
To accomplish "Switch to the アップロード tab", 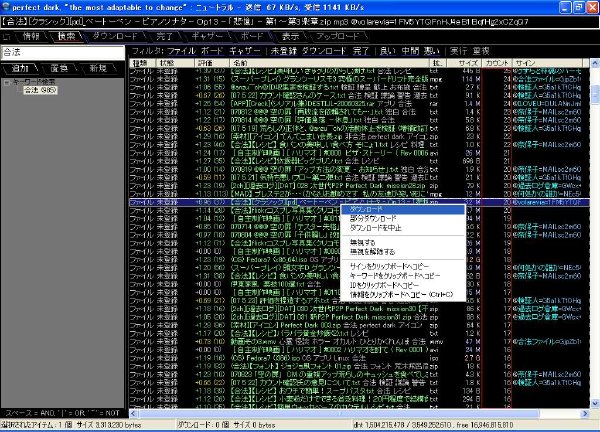I will 338,36.
